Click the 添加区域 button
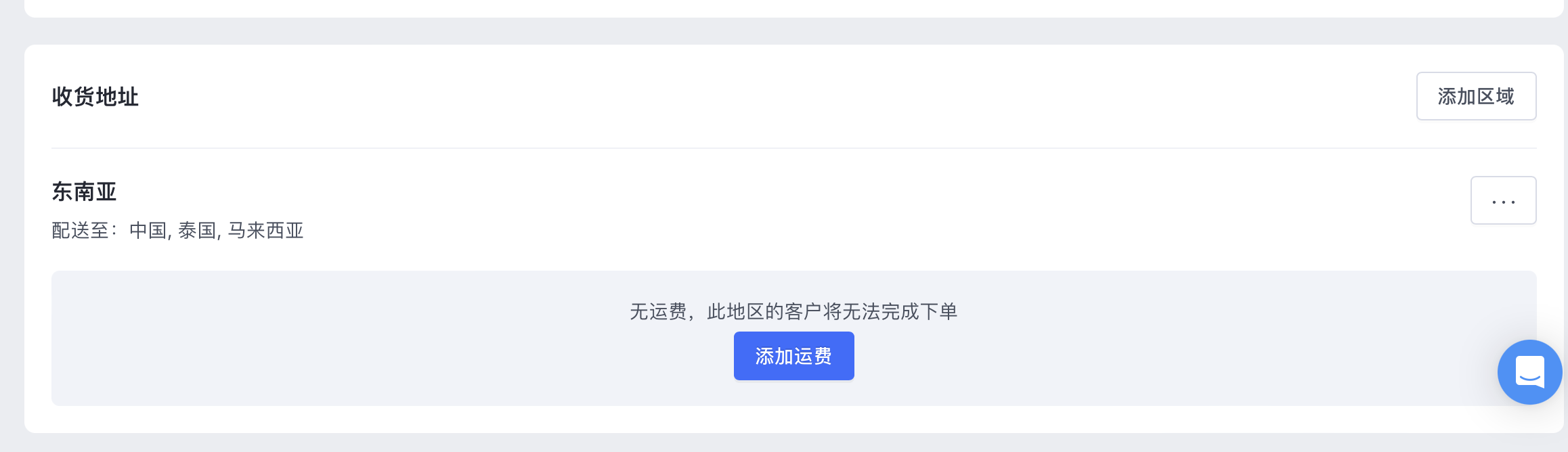The width and height of the screenshot is (1568, 452). [1476, 96]
